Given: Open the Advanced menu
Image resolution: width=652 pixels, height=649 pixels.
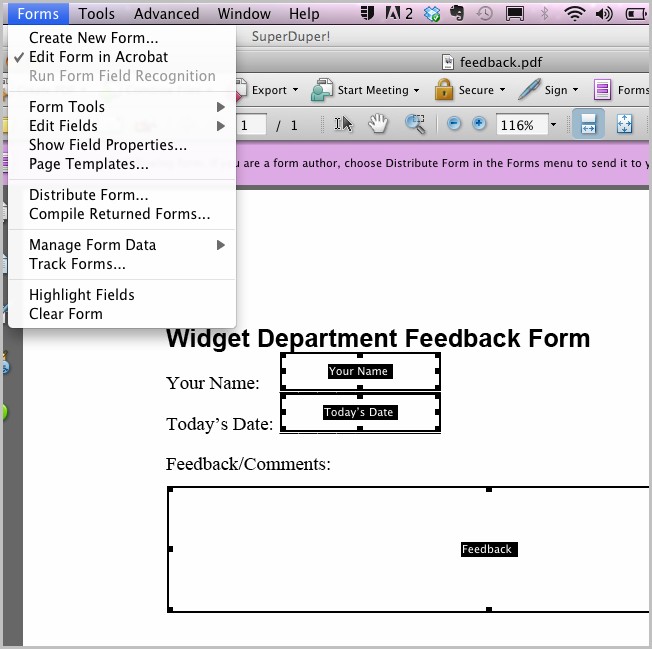Looking at the screenshot, I should click(166, 14).
